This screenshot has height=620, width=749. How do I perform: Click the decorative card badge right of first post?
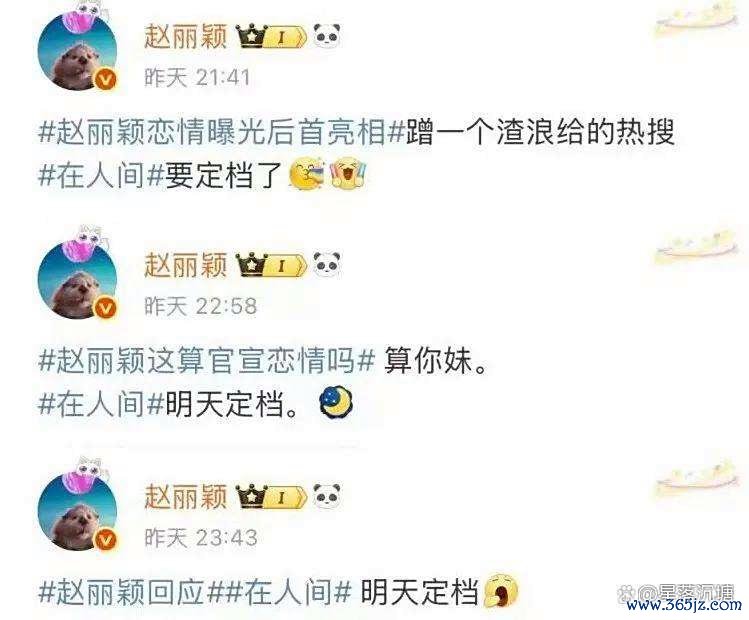697,20
